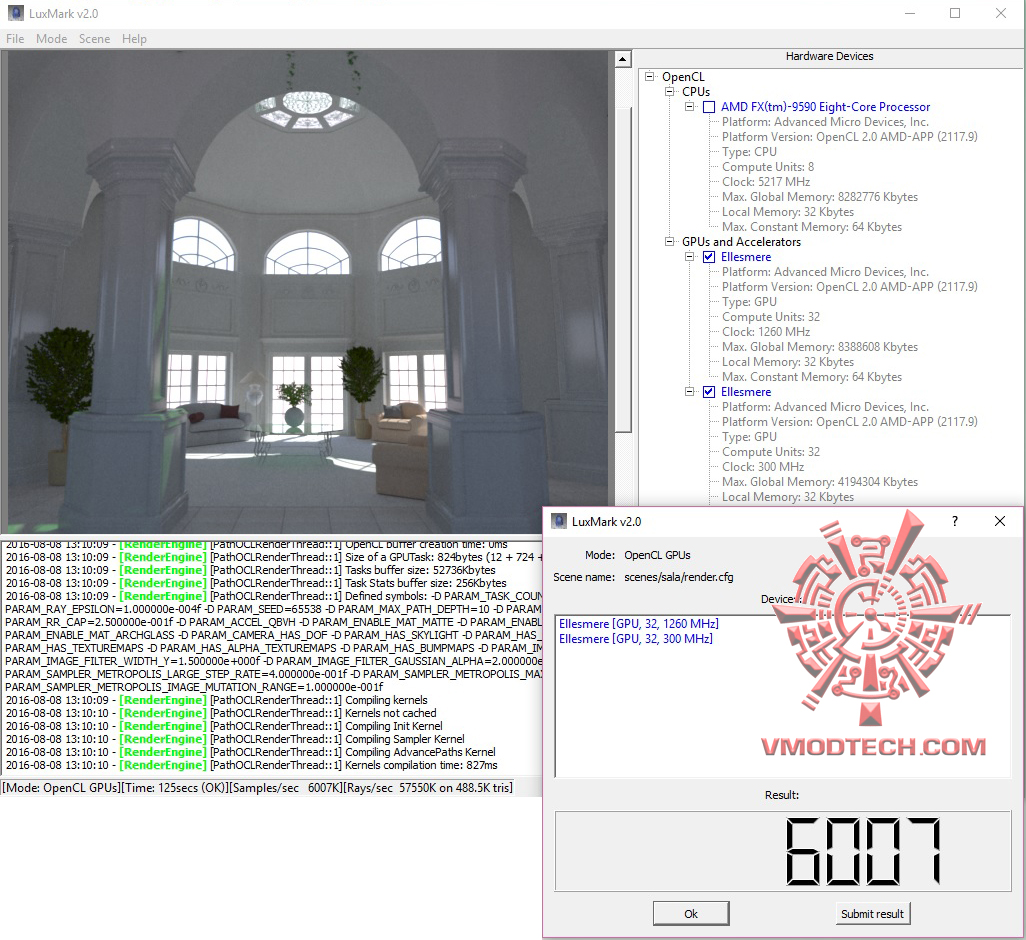Screen dimensions: 1026x940
Task: Collapse the first Ellesmere device node
Action: (690, 256)
